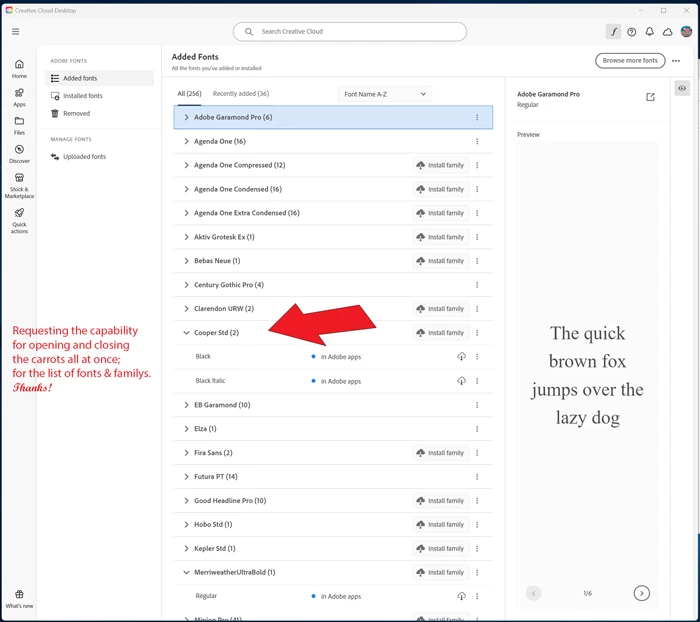Open more options for Century Gothic Pro

477,285
